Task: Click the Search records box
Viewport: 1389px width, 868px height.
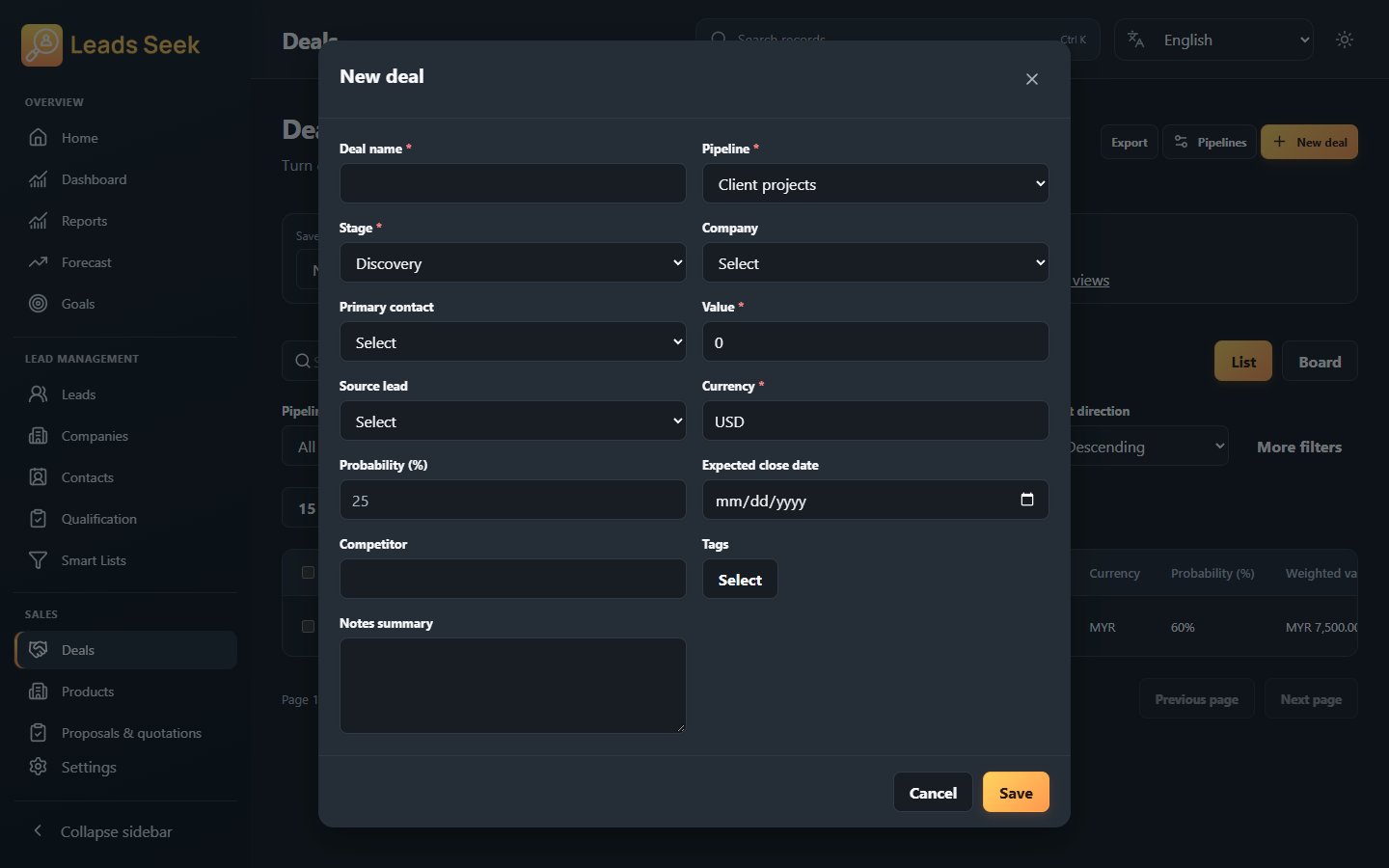Action: tap(897, 40)
